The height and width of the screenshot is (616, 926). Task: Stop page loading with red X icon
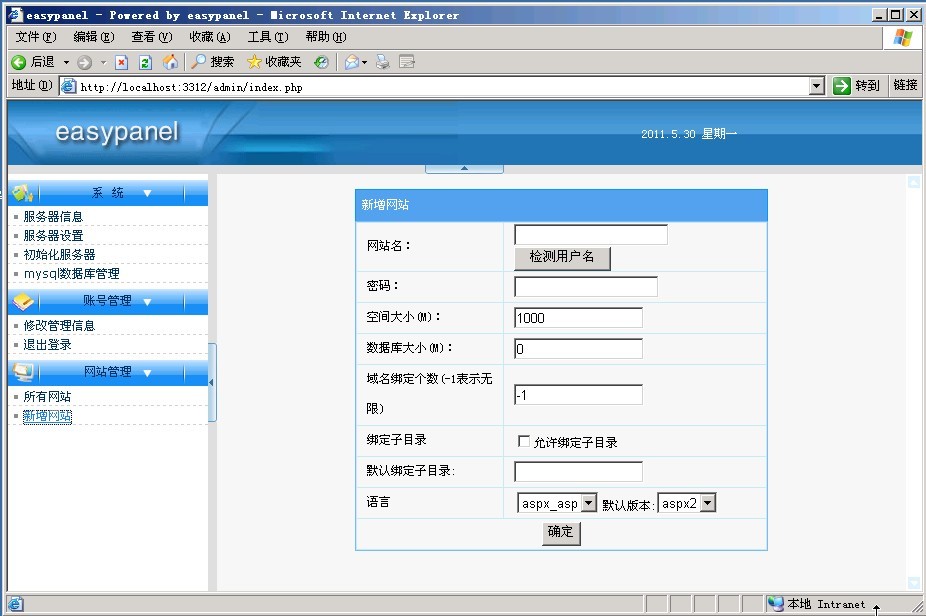(122, 62)
